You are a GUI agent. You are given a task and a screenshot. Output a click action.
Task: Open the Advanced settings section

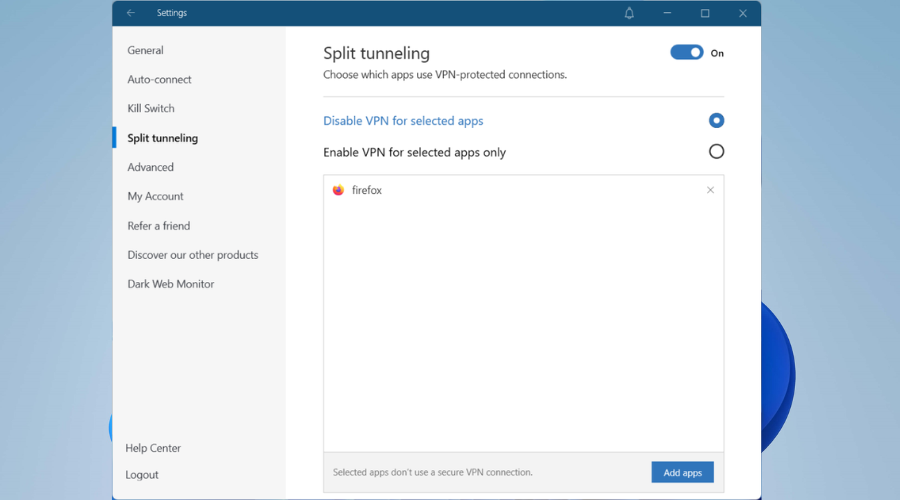click(x=150, y=167)
